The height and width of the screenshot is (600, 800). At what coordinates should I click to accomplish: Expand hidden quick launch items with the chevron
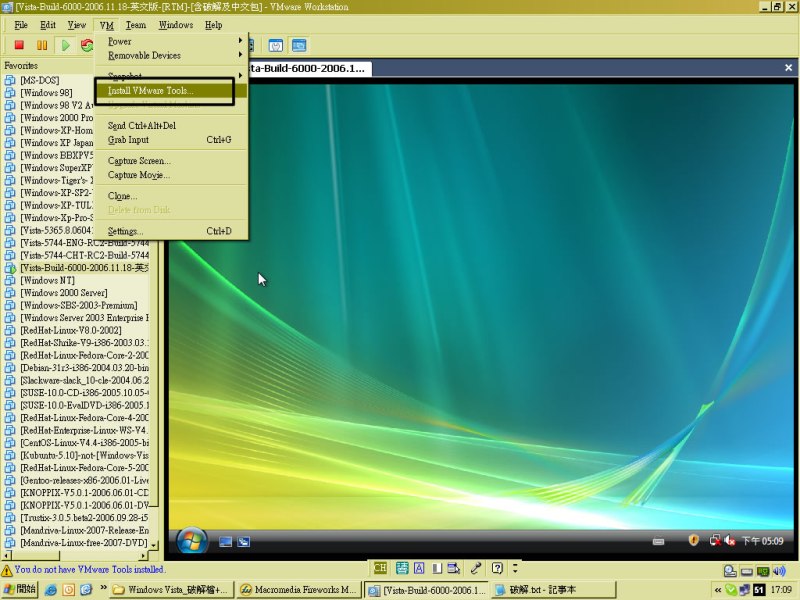tap(103, 588)
